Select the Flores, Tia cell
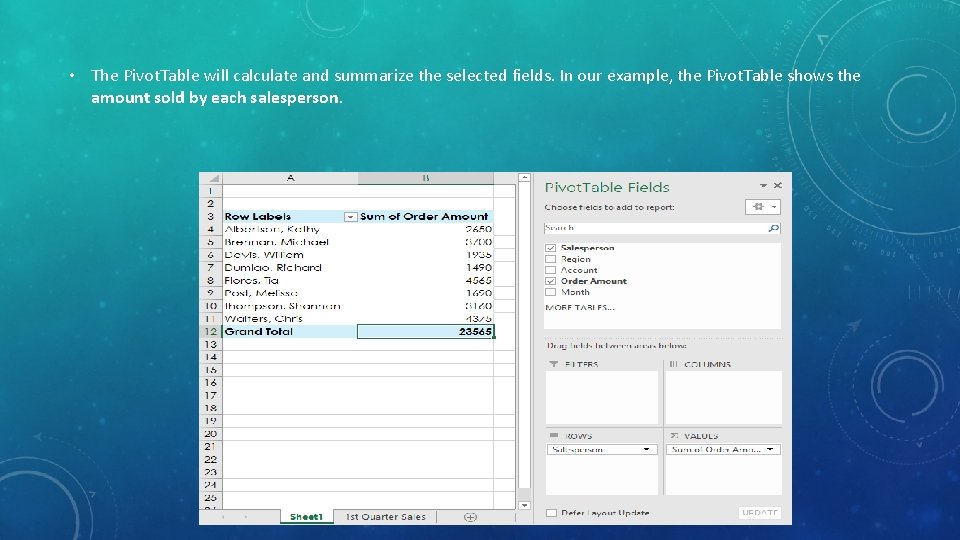 coord(290,280)
